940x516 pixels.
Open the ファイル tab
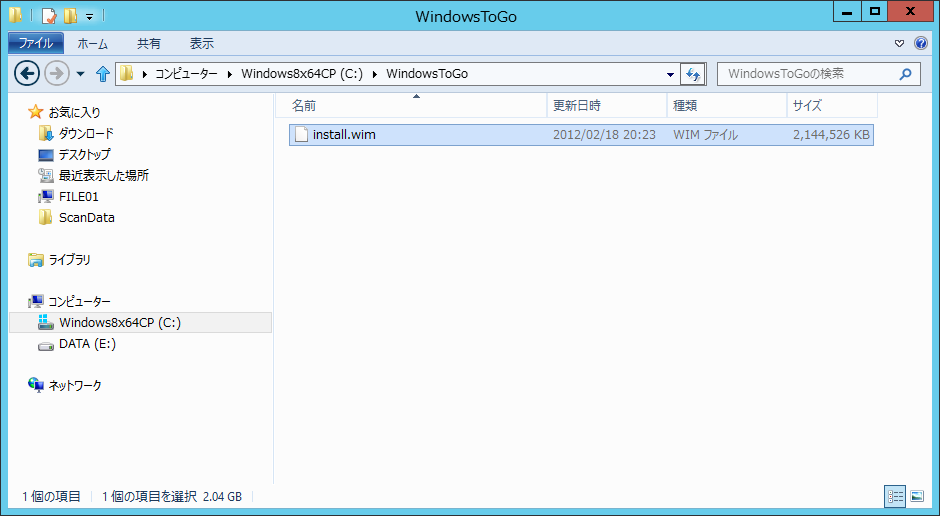(36, 43)
